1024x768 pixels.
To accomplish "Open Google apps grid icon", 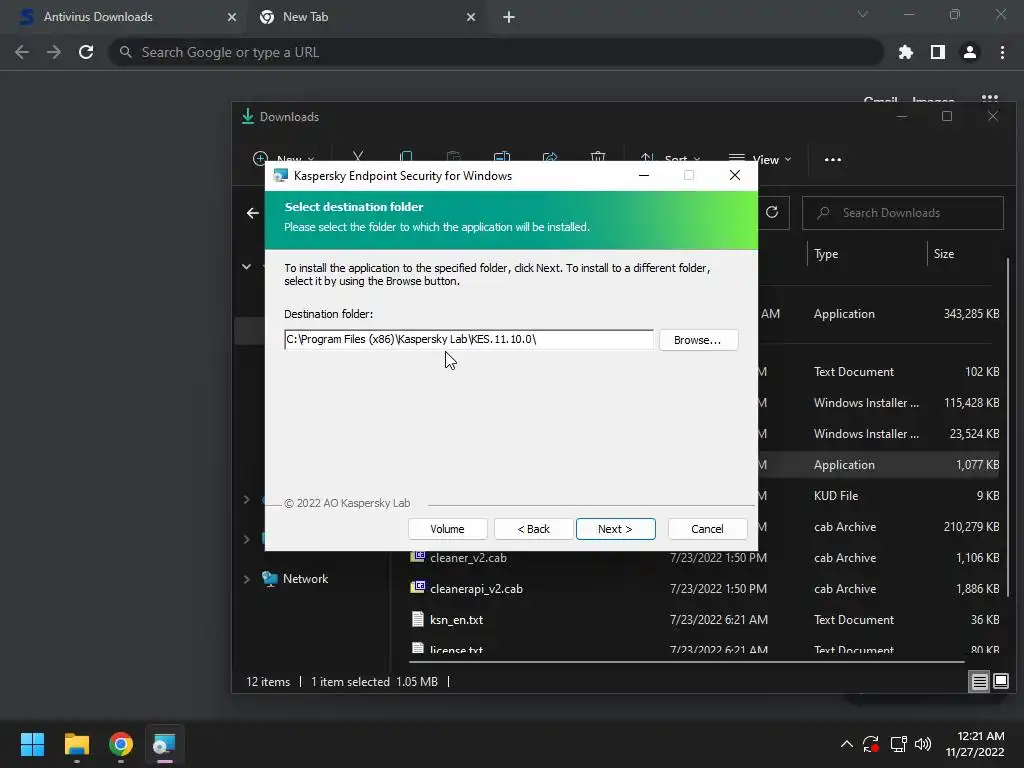I will (990, 99).
